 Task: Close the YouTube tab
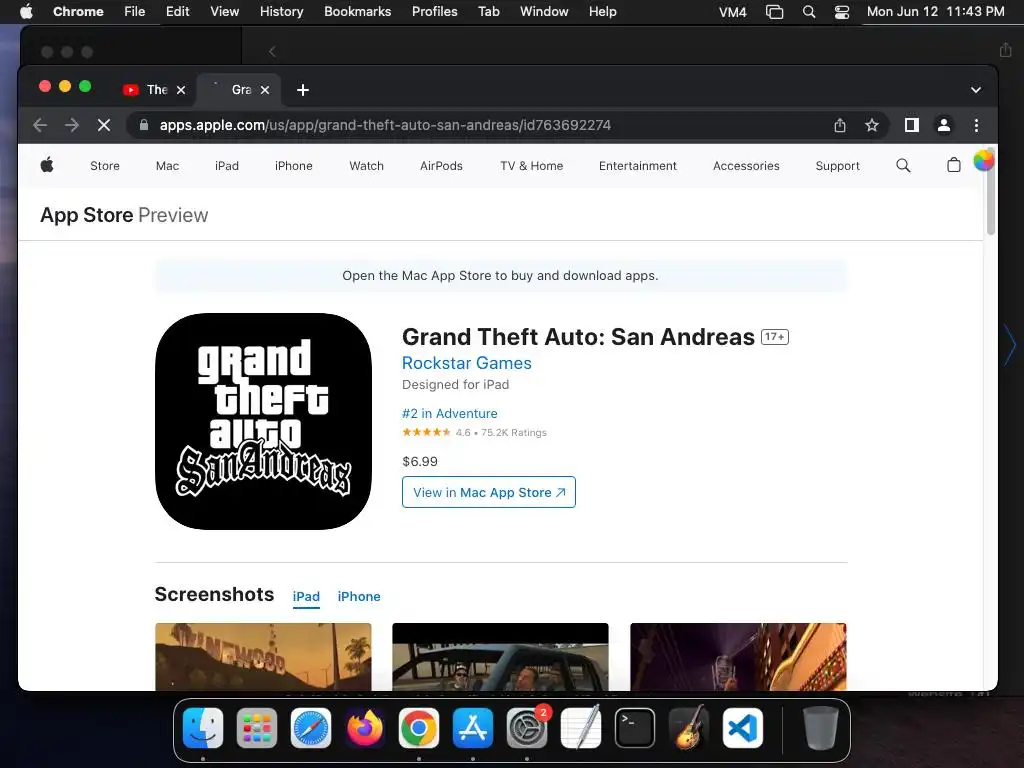click(181, 89)
